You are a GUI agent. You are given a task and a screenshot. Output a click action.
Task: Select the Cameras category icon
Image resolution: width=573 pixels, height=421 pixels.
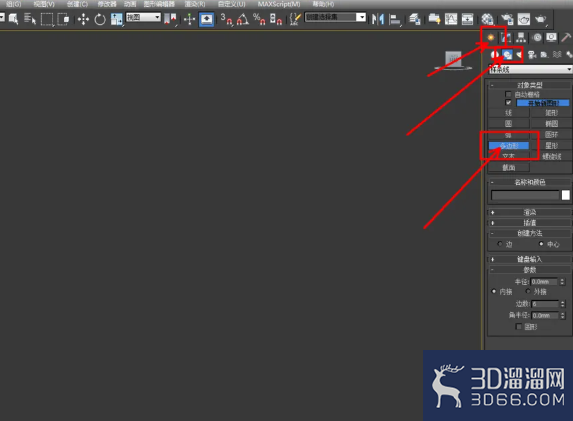532,55
